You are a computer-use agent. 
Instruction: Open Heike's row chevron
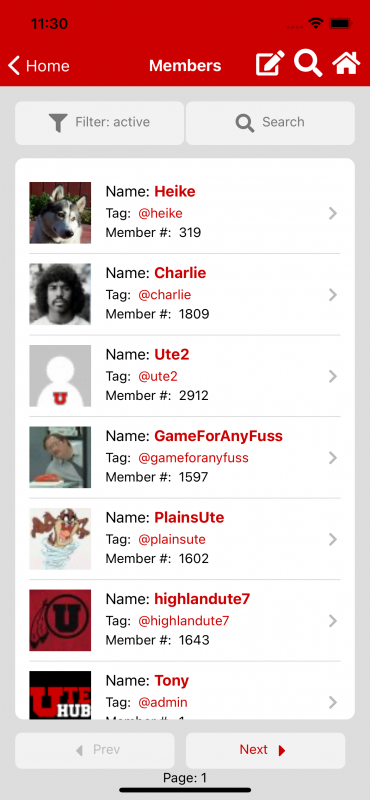pyautogui.click(x=333, y=213)
